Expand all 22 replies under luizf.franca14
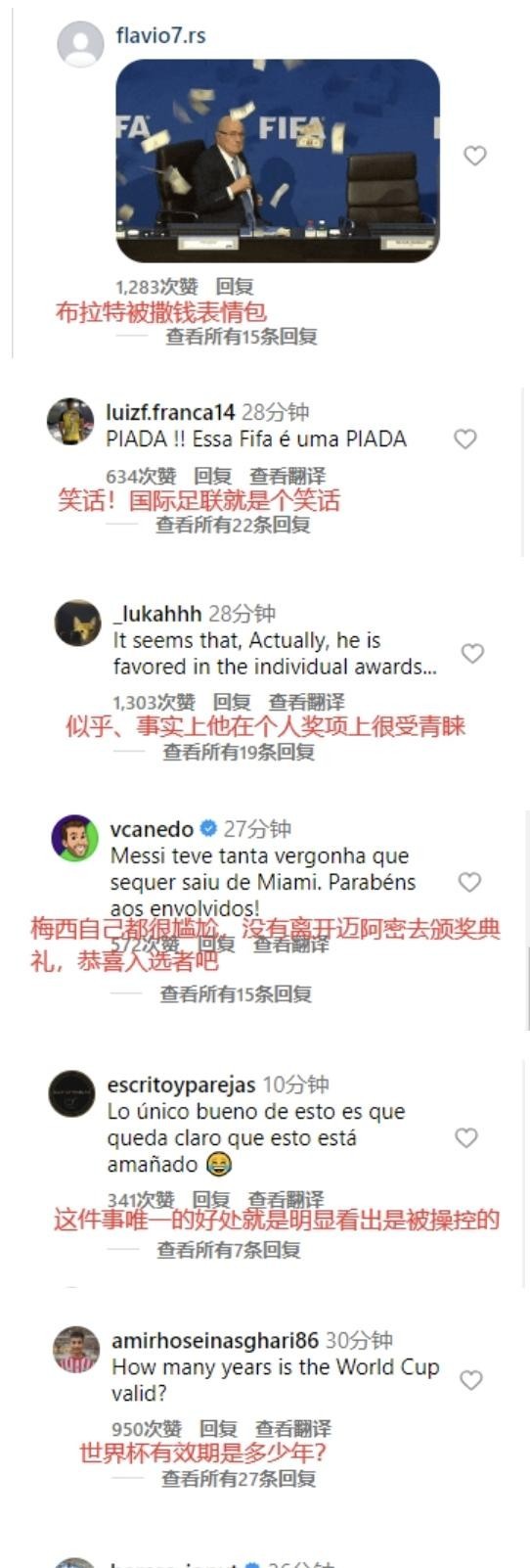 pyautogui.click(x=233, y=526)
